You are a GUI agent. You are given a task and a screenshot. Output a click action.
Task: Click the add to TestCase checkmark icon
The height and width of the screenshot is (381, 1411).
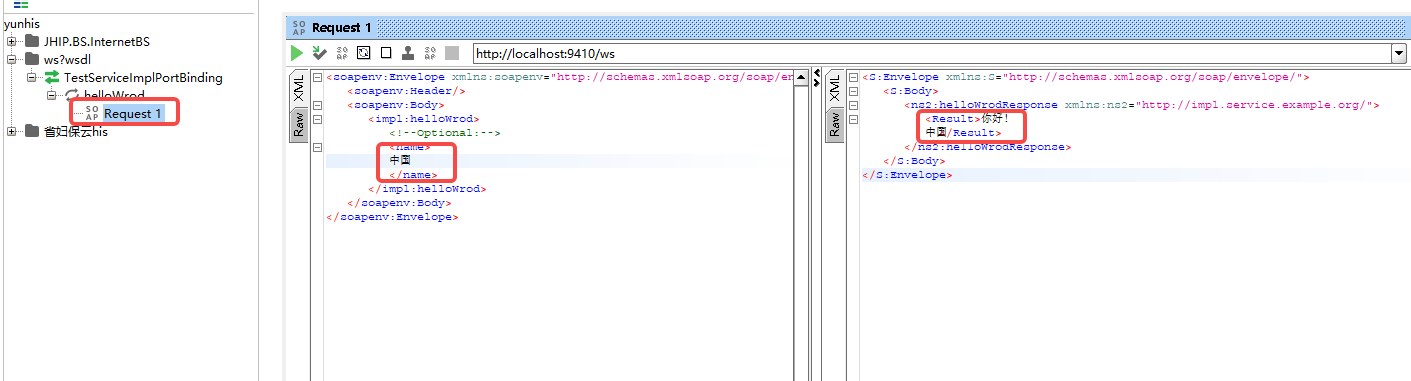tap(319, 52)
